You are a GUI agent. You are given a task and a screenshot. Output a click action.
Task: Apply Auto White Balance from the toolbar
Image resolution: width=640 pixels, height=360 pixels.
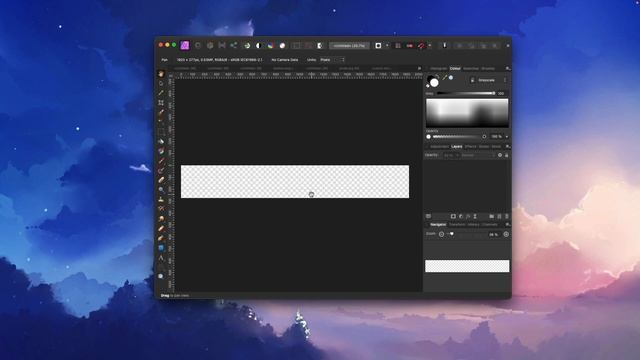[x=282, y=46]
